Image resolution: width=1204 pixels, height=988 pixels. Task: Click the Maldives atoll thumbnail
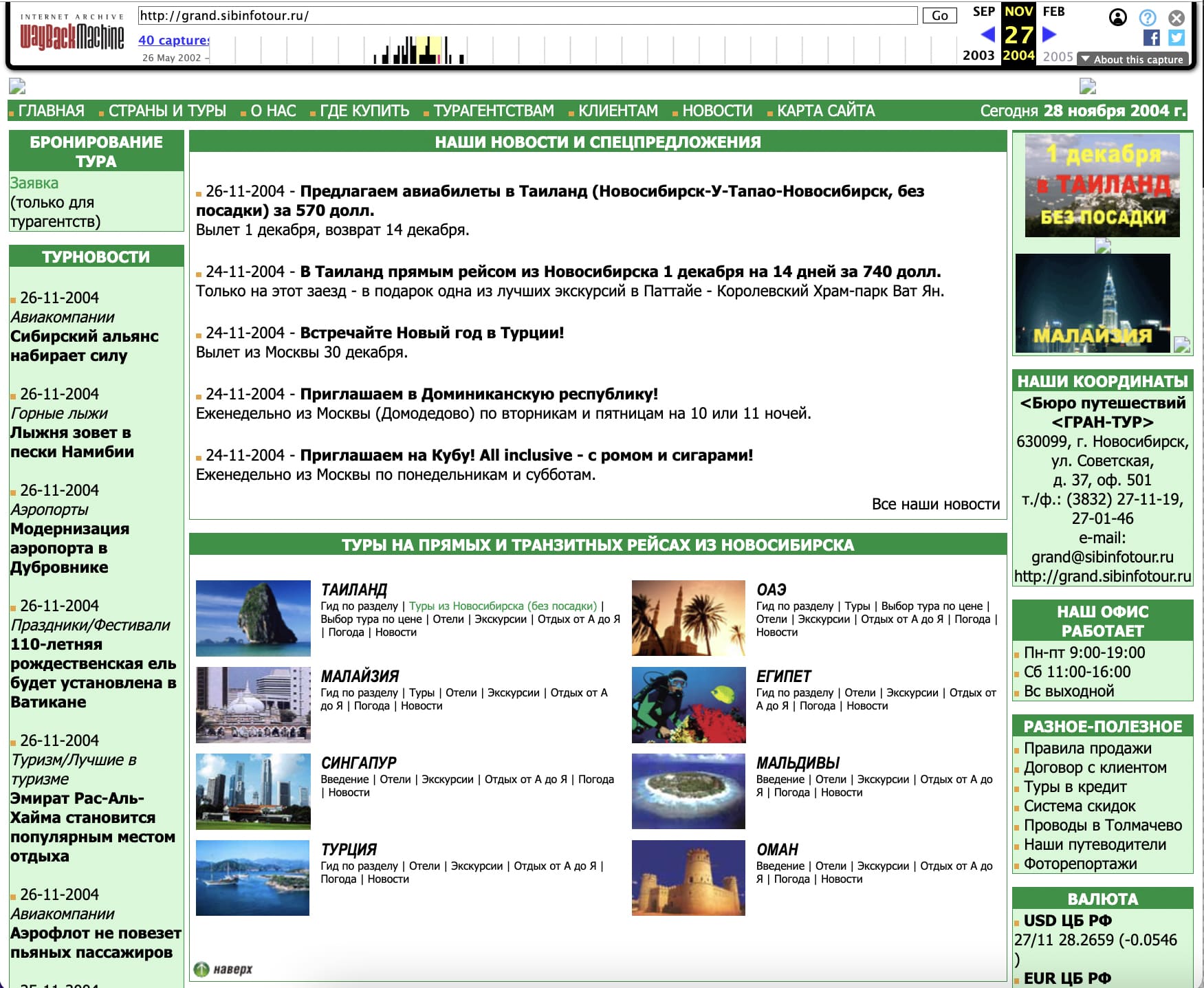point(688,791)
